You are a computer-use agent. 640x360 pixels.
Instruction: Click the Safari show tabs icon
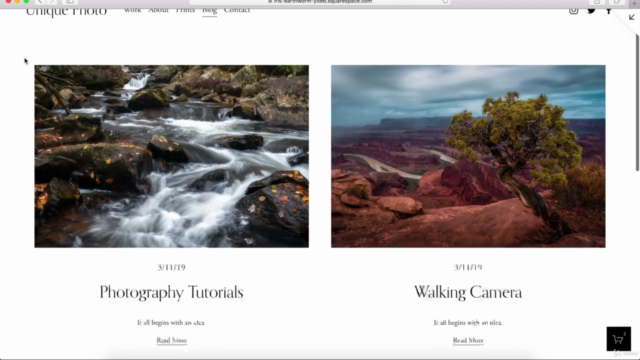click(x=617, y=2)
